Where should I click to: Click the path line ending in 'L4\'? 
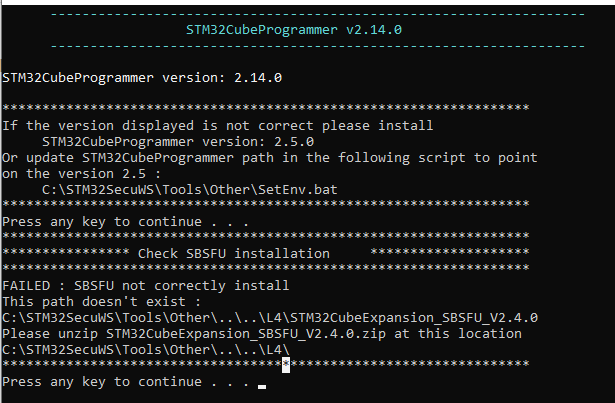(145, 349)
